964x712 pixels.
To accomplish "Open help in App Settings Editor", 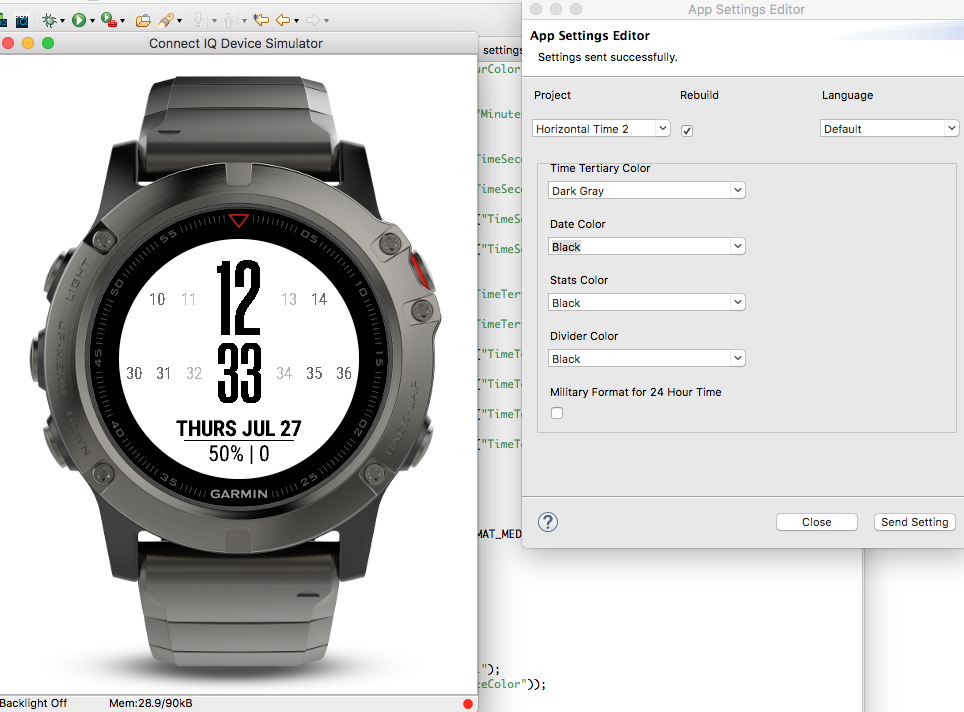I will 548,522.
